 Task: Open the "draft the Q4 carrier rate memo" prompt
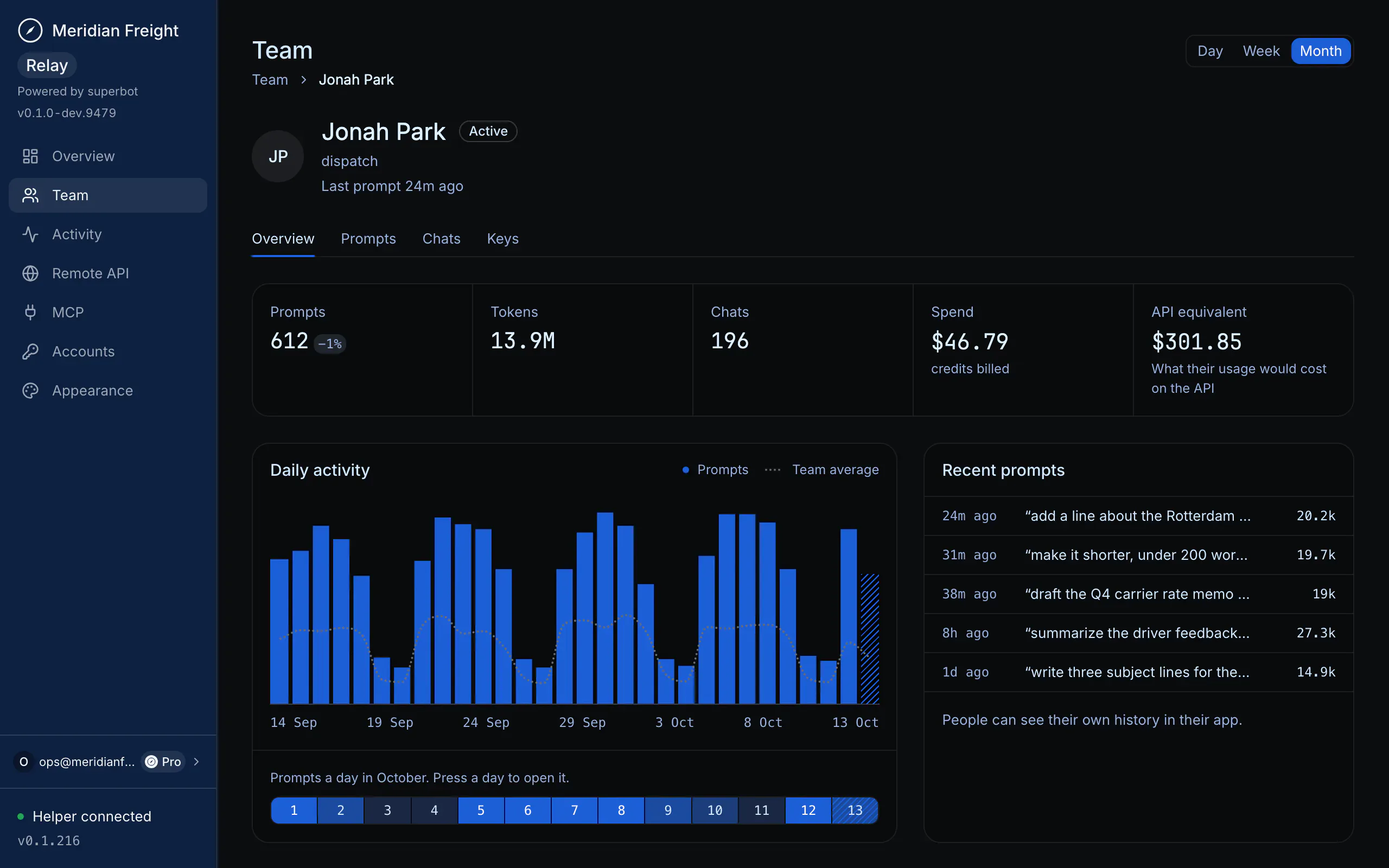tap(1139, 594)
